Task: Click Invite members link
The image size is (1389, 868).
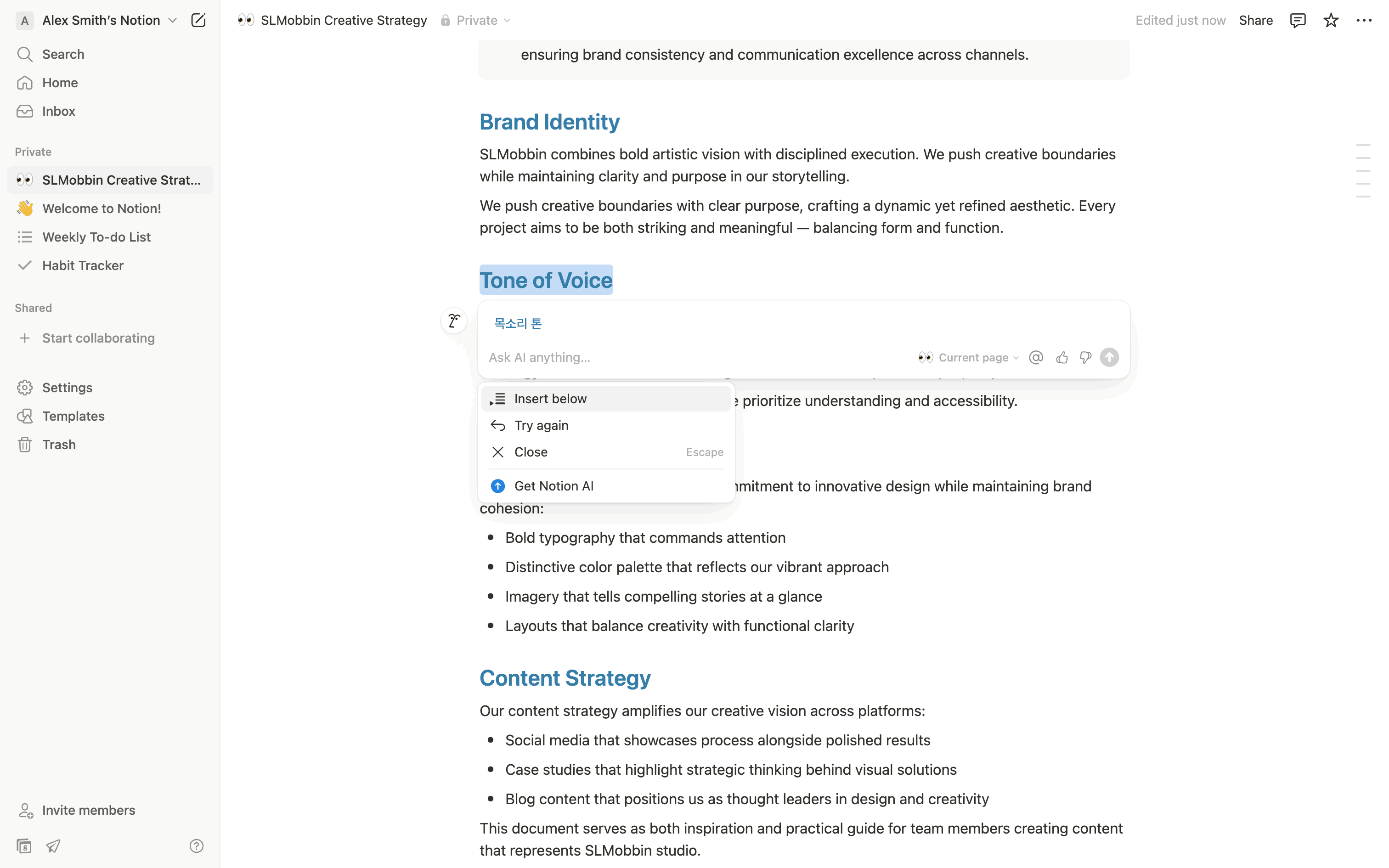Action: (88, 810)
